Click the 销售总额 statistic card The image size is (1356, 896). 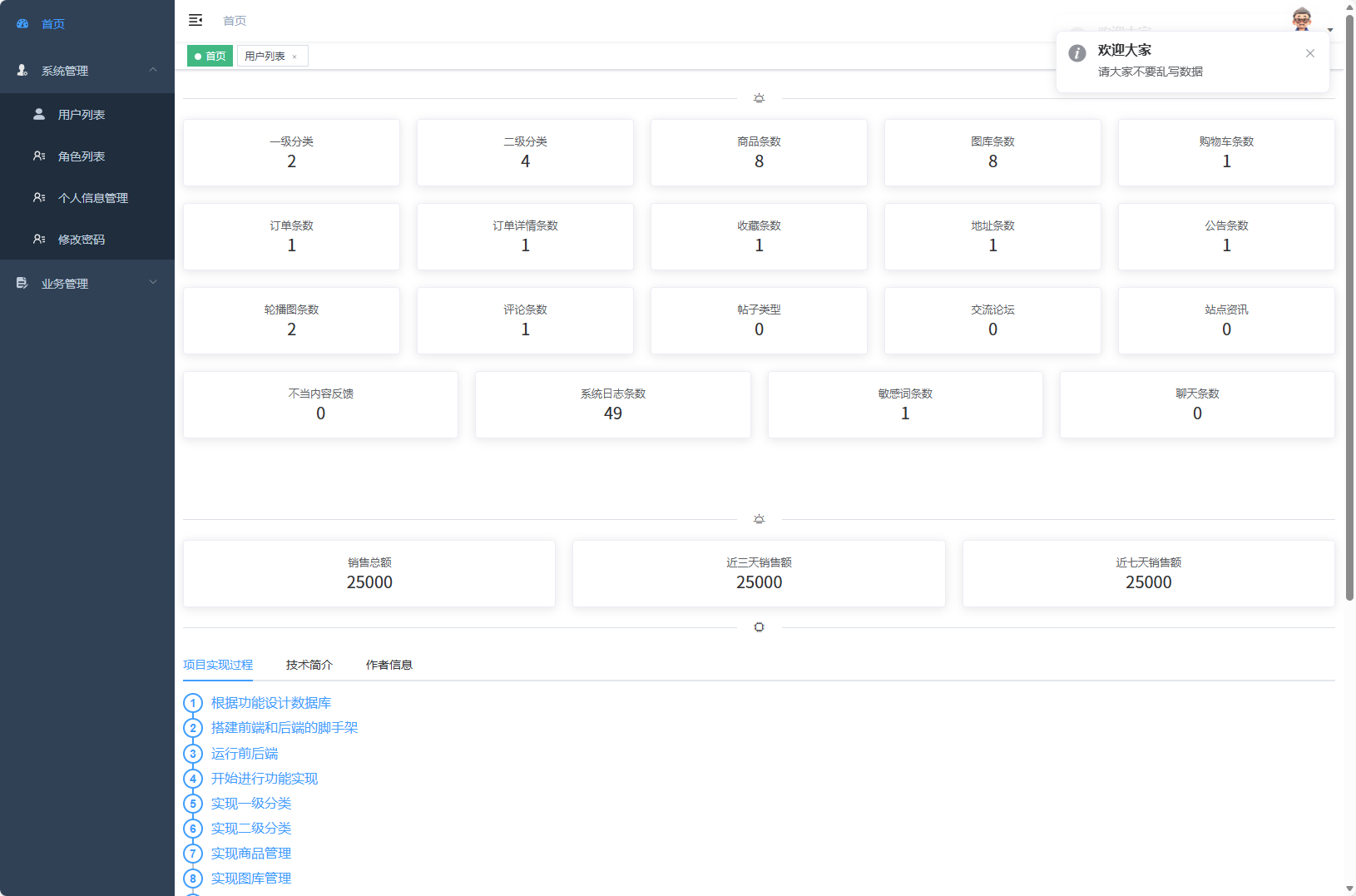tap(369, 573)
